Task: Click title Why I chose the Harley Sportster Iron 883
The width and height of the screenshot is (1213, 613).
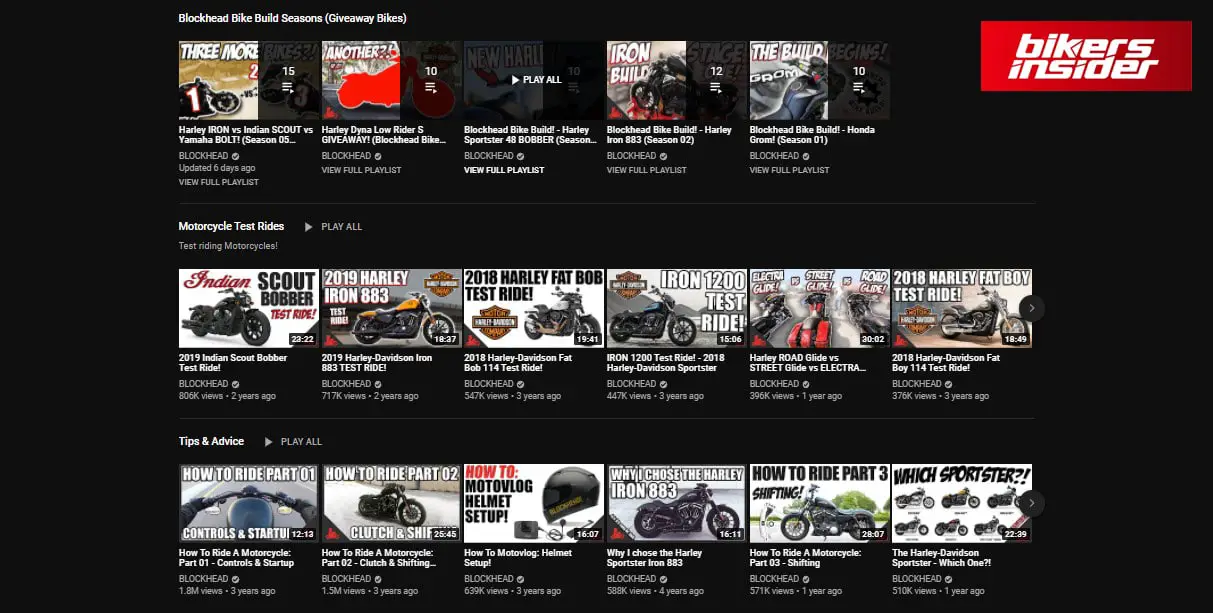Action: point(655,558)
